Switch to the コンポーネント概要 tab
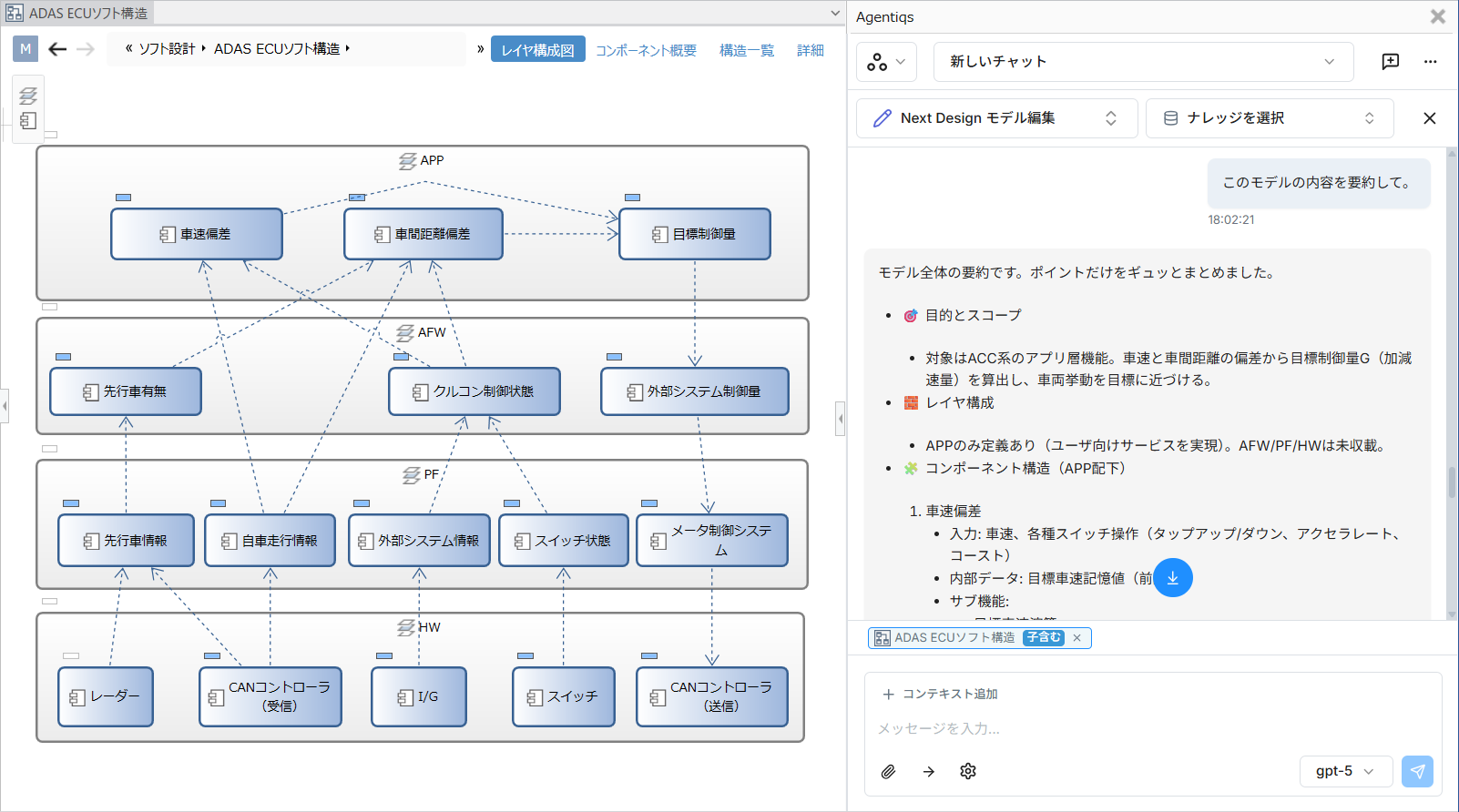This screenshot has width=1459, height=812. 646,50
